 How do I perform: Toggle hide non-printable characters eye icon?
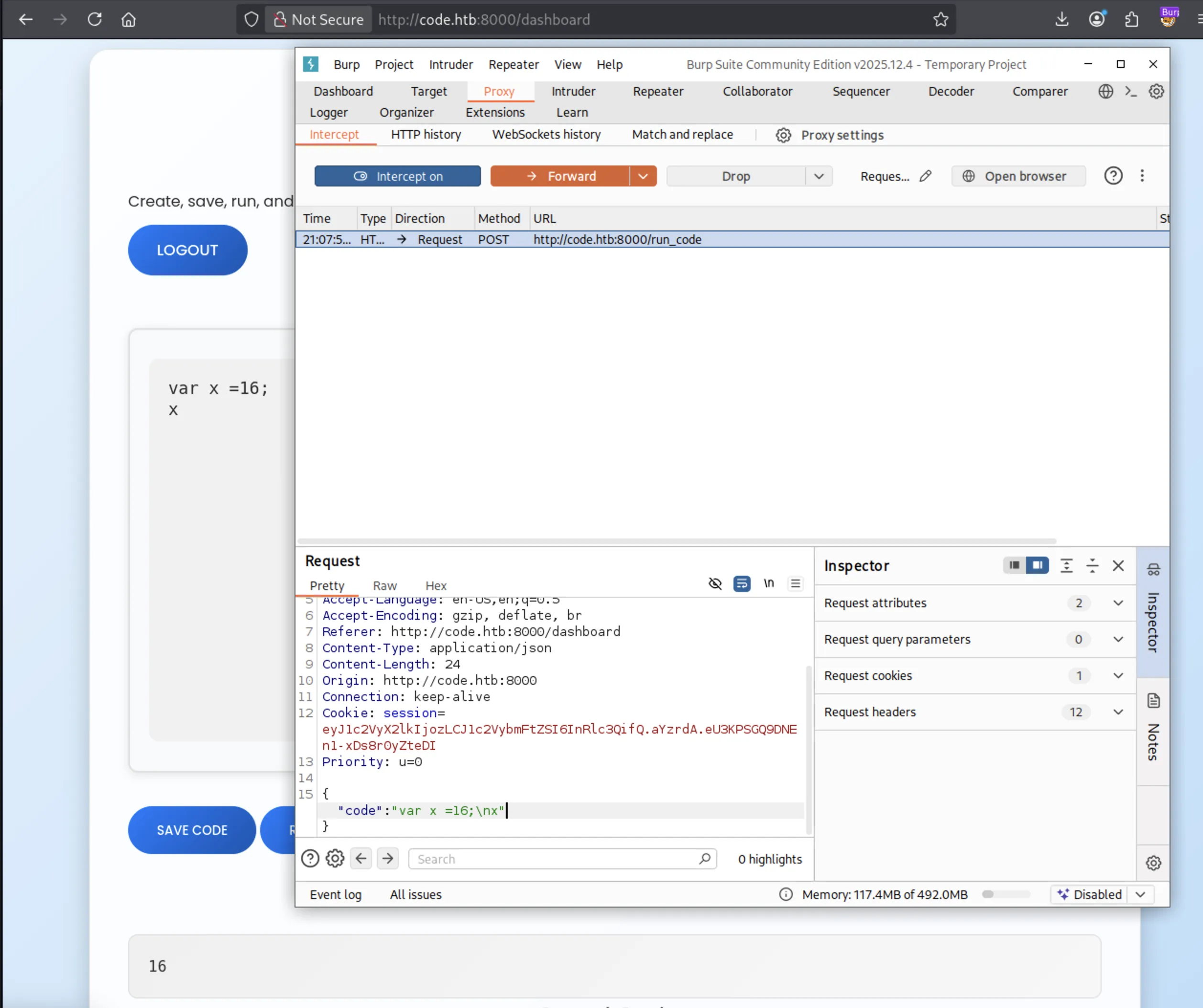pos(714,583)
